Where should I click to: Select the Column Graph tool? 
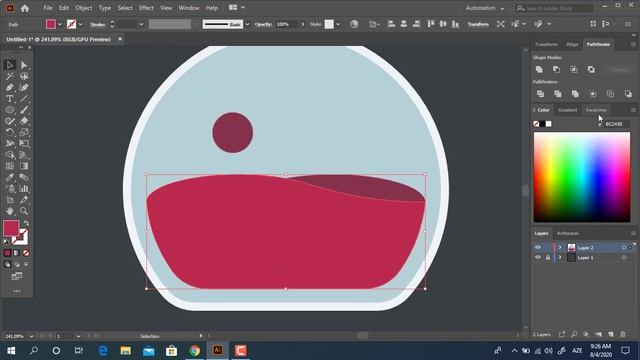tap(24, 189)
